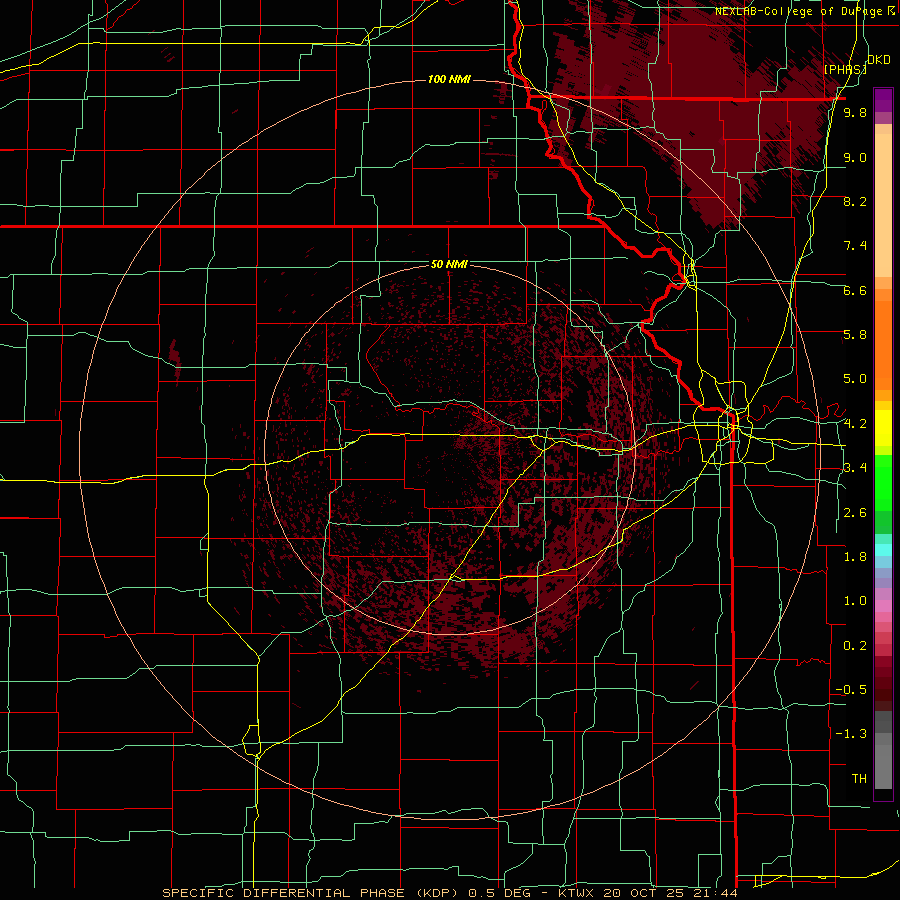Image resolution: width=900 pixels, height=900 pixels.
Task: Click the 100 NMI range ring label
Action: click(x=449, y=79)
